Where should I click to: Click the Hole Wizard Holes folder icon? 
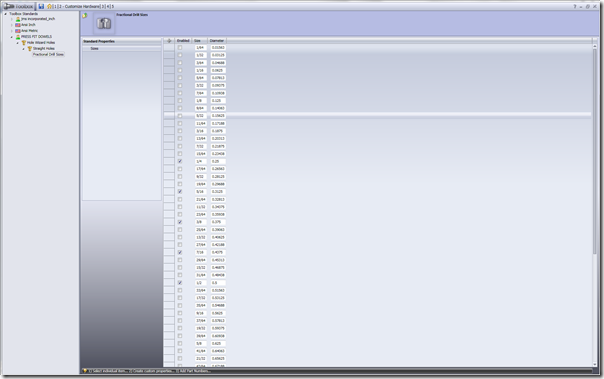(24, 43)
